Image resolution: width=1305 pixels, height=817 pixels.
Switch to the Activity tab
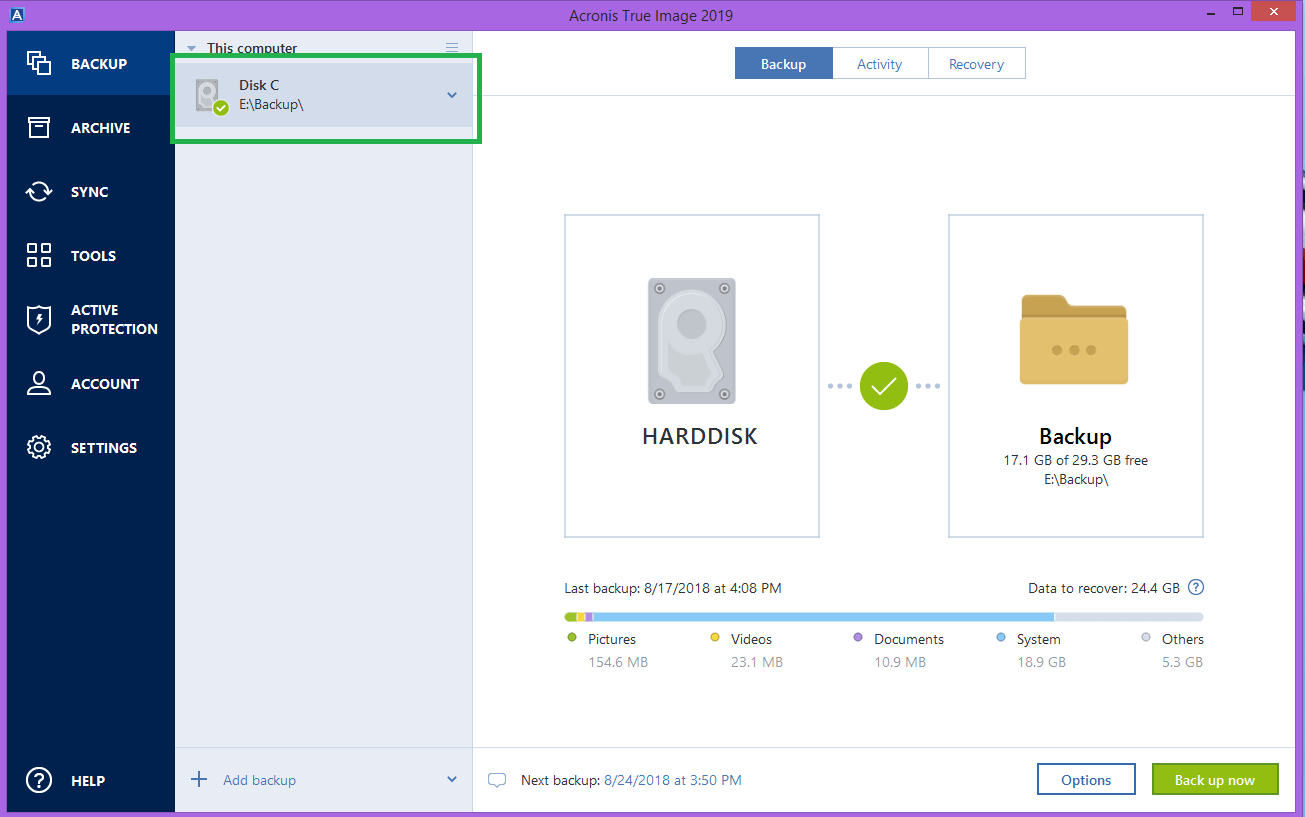[x=880, y=64]
